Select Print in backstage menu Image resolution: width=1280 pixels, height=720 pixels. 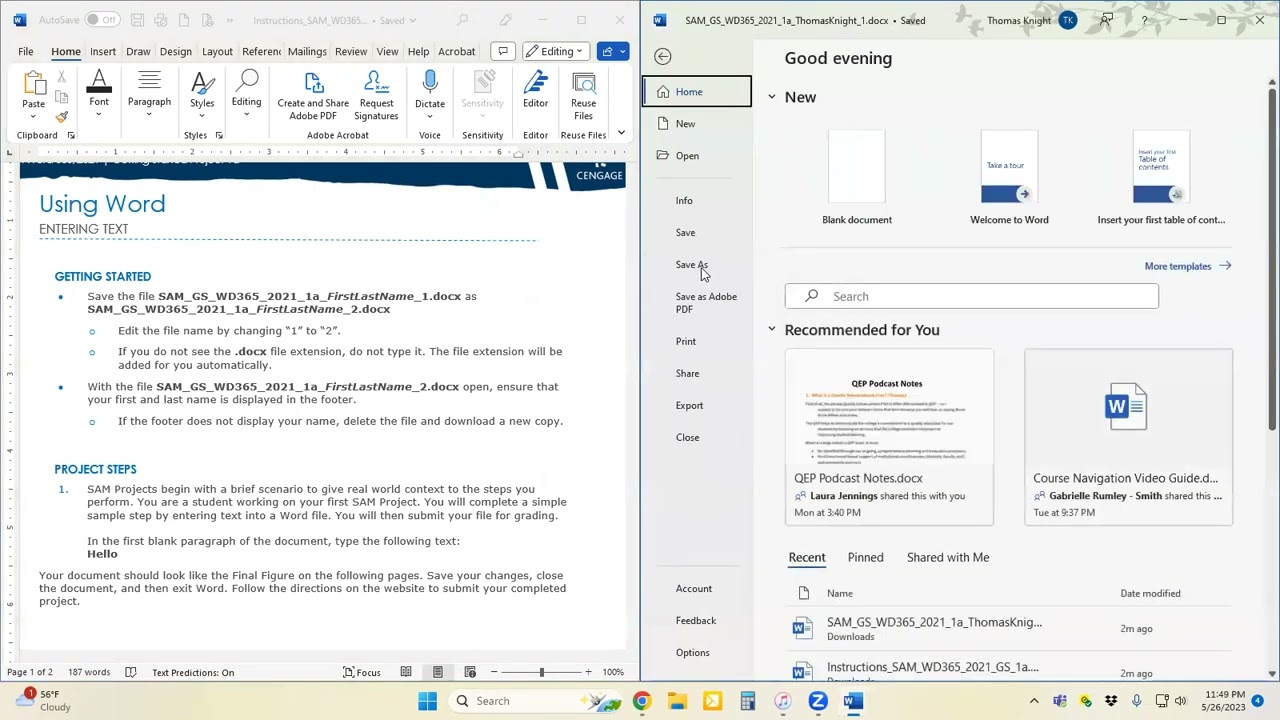click(x=685, y=342)
